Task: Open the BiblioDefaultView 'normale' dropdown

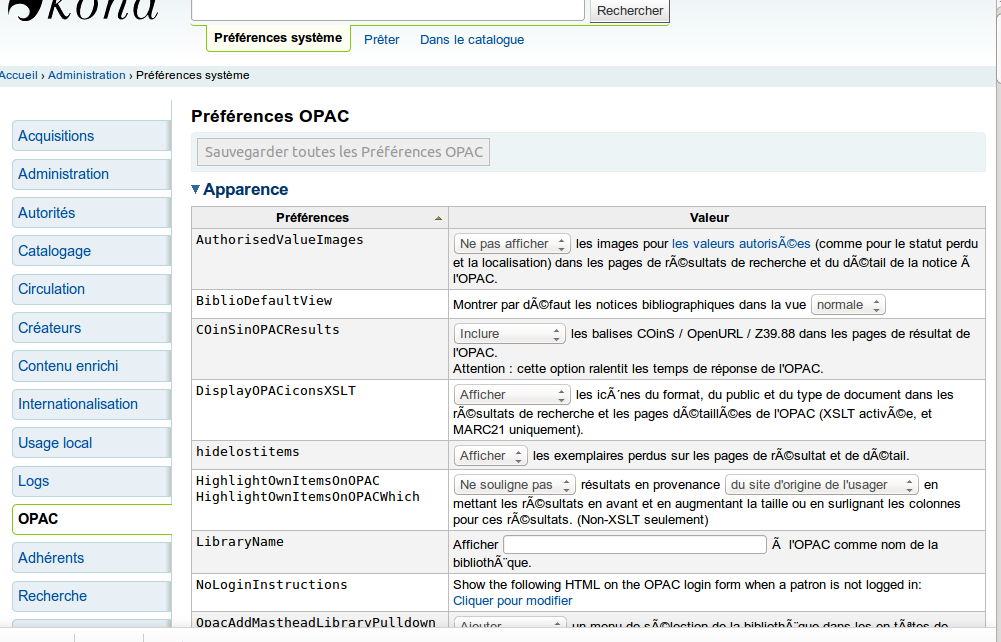Action: pos(847,305)
